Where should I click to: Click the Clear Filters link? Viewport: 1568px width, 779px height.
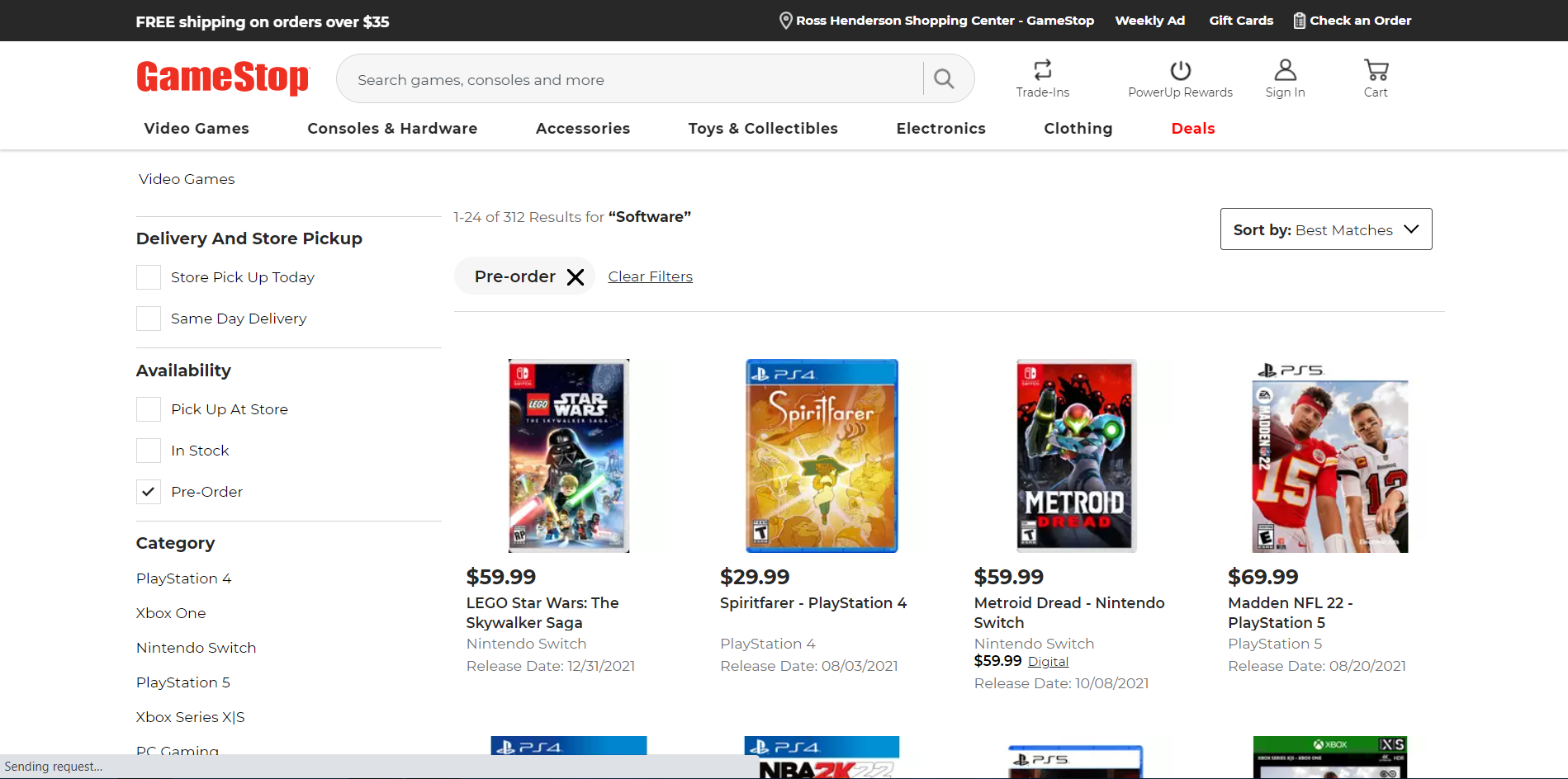(x=650, y=276)
